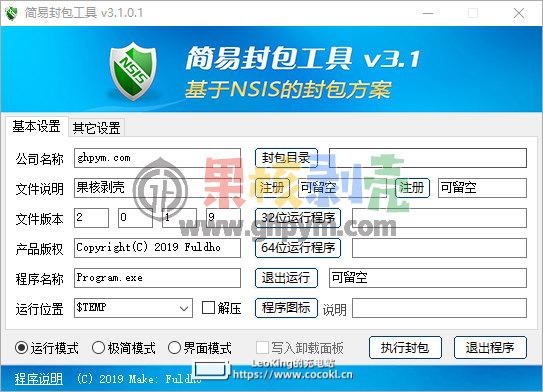Click the 公司名称 field containing ghpym.com

coord(157,158)
